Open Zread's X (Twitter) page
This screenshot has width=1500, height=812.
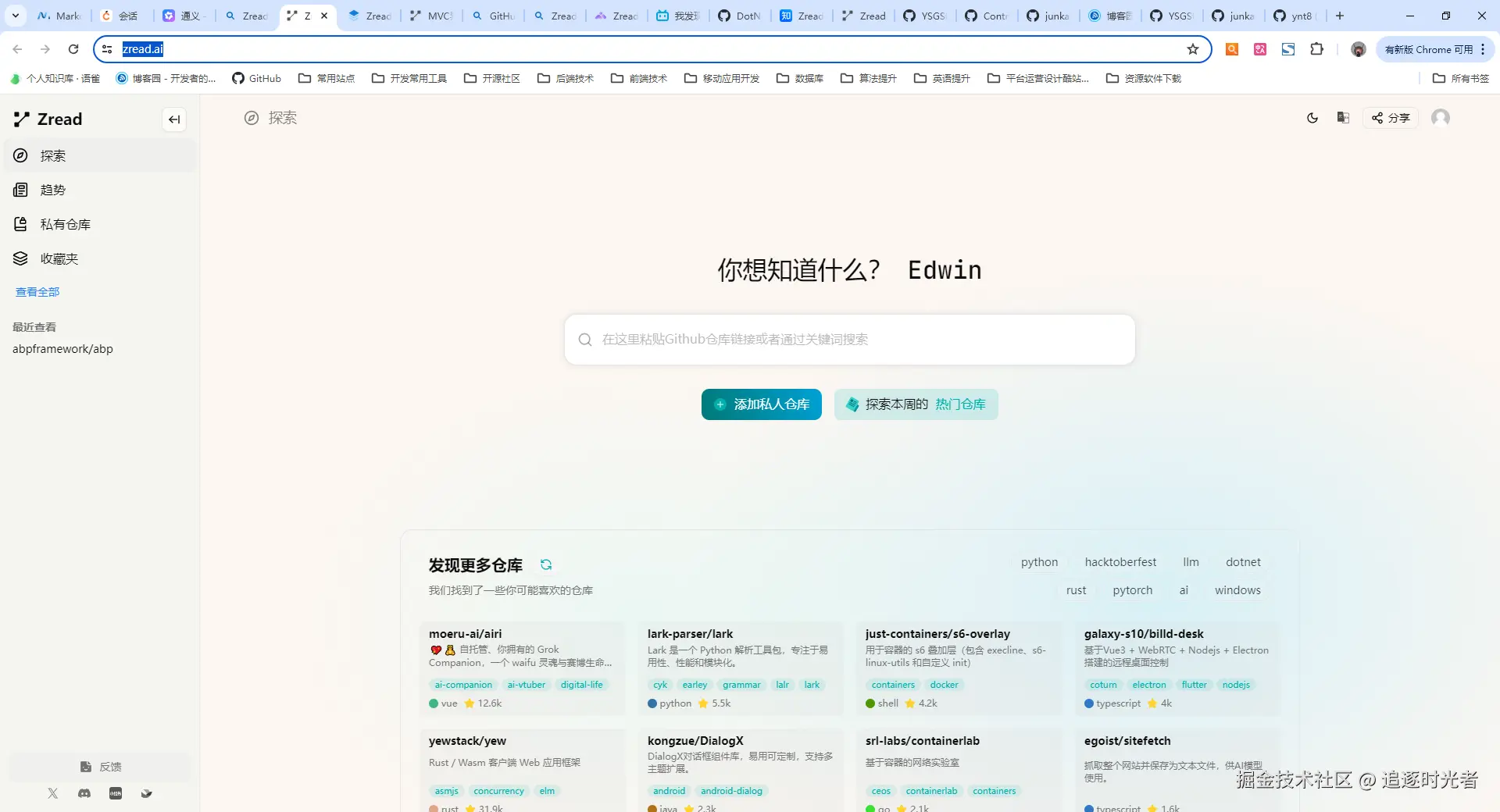(53, 793)
